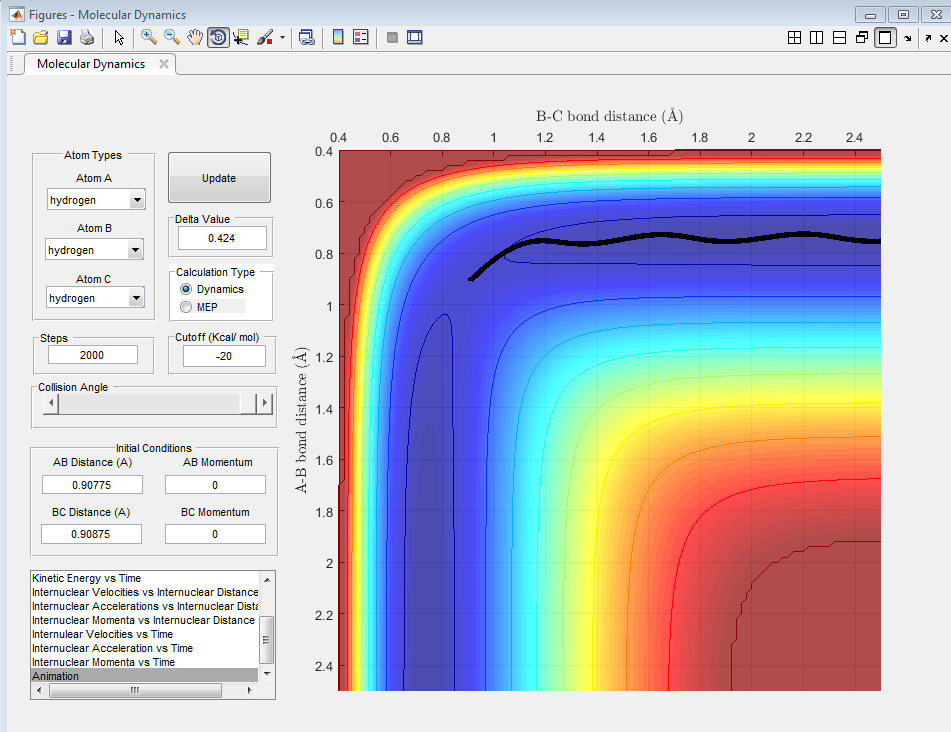The height and width of the screenshot is (732, 951).
Task: Choose Animation in the plot list
Action: [x=56, y=676]
